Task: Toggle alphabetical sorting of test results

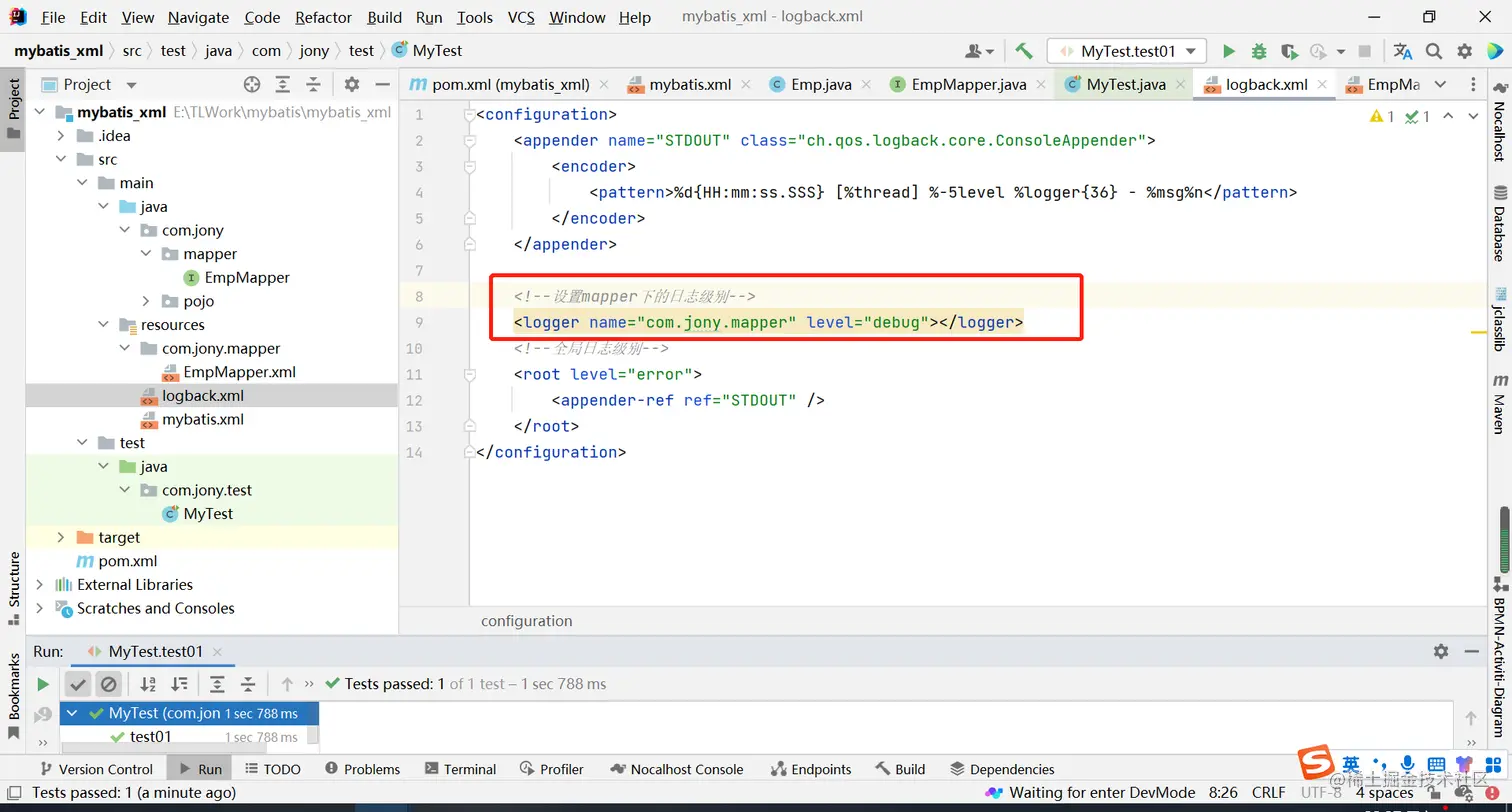Action: point(148,684)
